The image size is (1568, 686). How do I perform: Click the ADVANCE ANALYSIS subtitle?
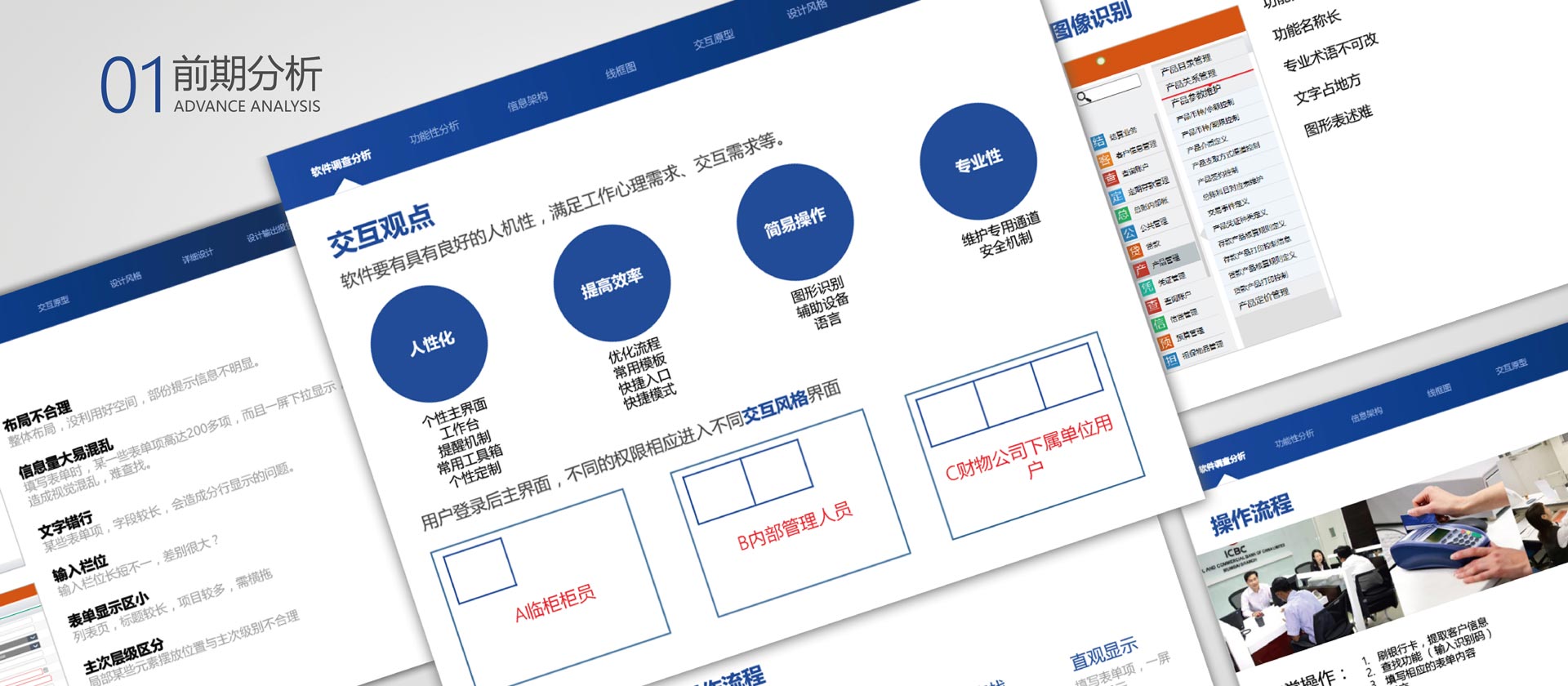[x=247, y=106]
